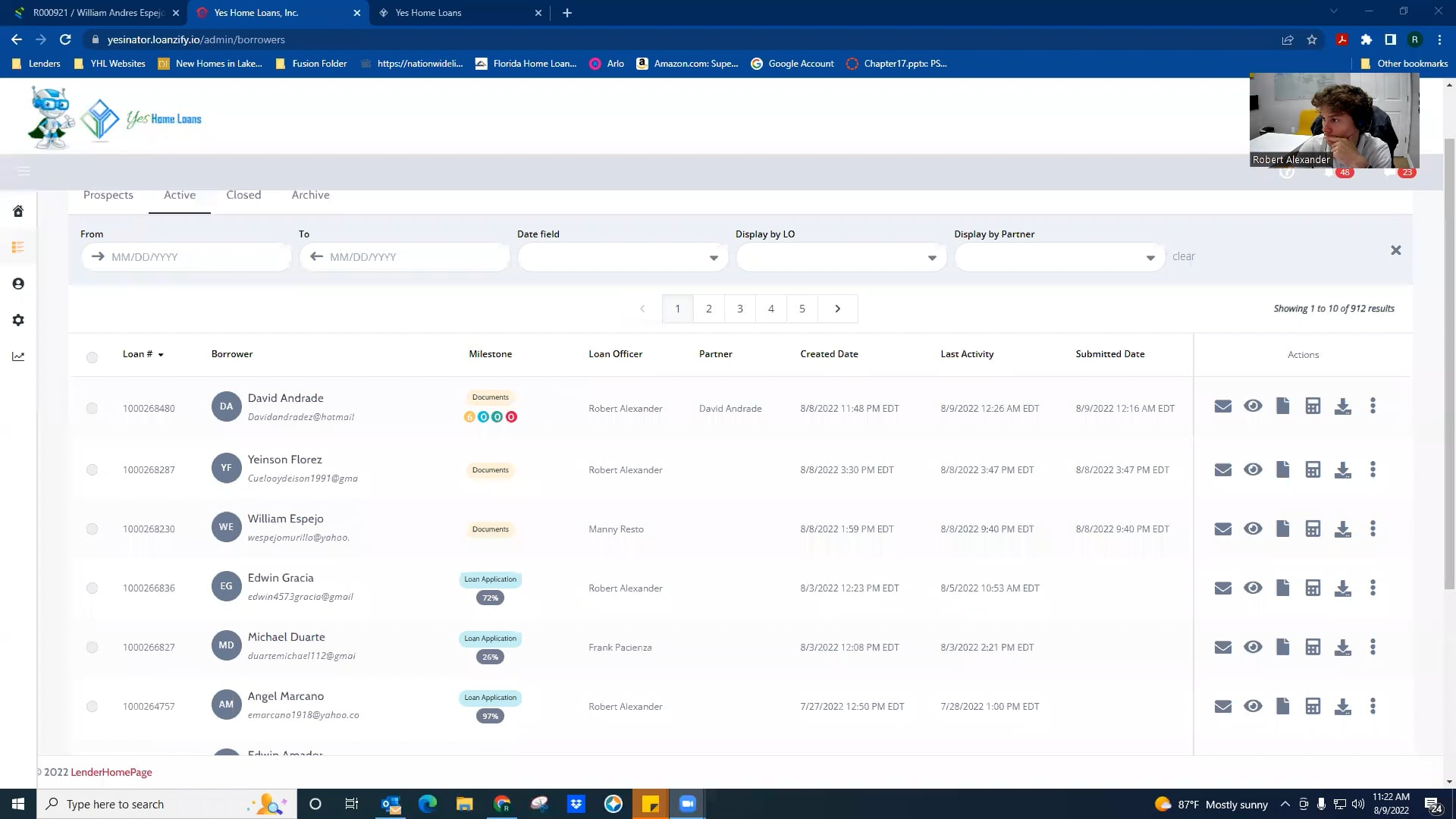This screenshot has width=1456, height=819.
Task: Download files for David Andrade
Action: point(1342,406)
